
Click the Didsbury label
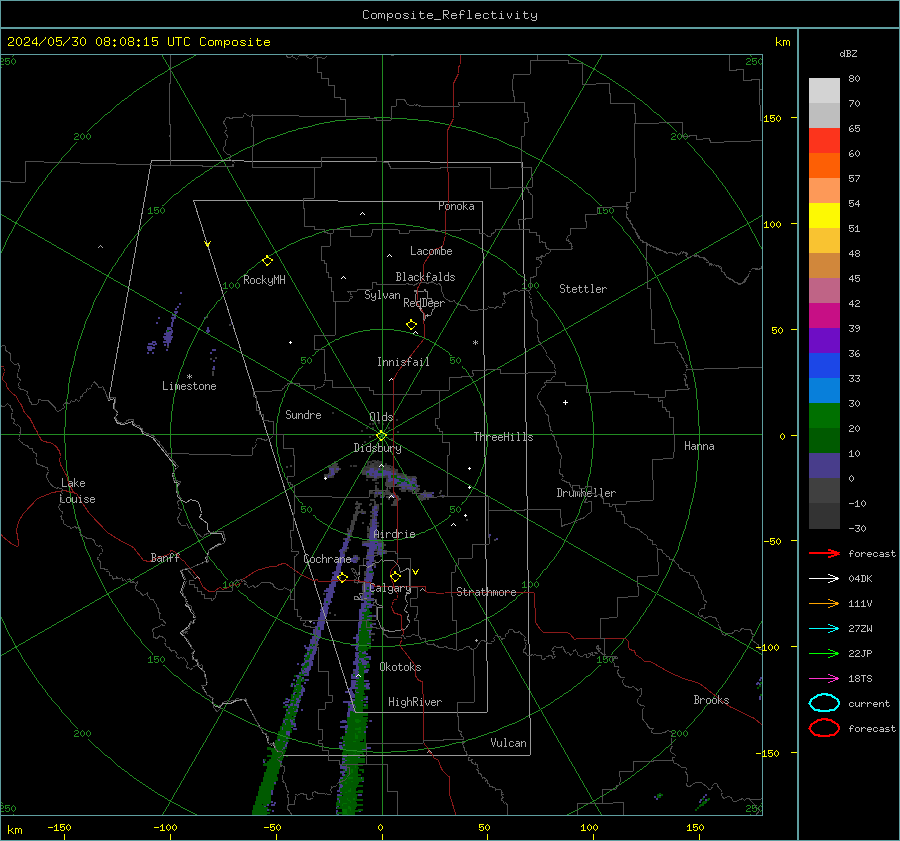[377, 448]
